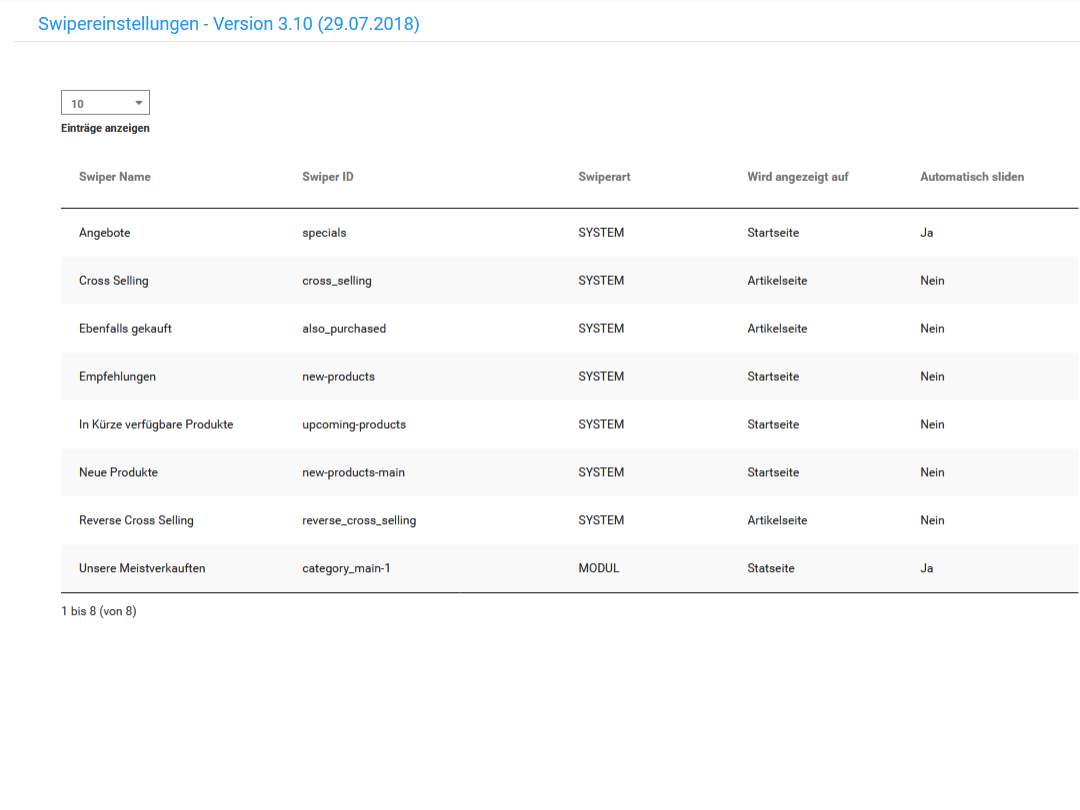Click the Swipereinstellungen version page title
Image resolution: width=1080 pixels, height=810 pixels.
coord(229,24)
